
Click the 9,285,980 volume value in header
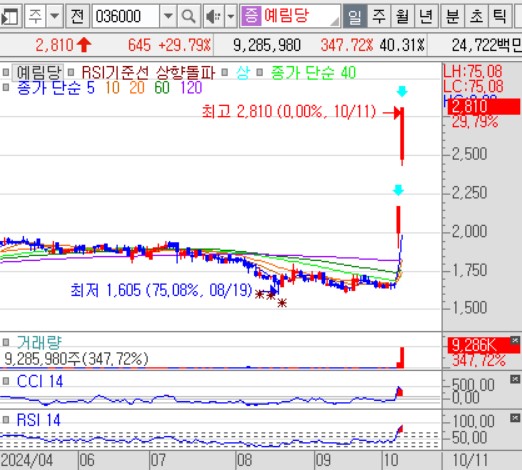click(x=267, y=45)
